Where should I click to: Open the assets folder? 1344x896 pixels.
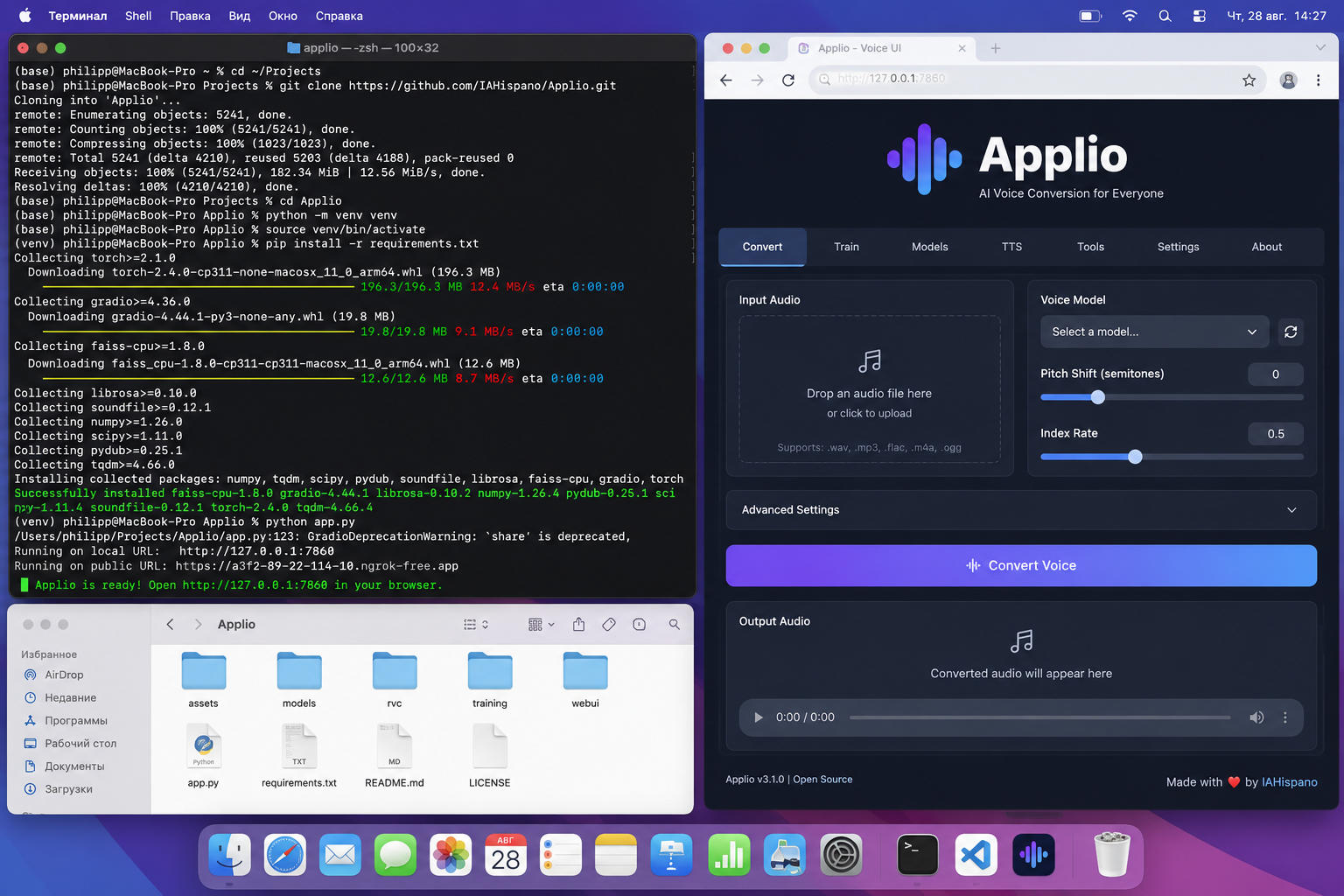203,680
